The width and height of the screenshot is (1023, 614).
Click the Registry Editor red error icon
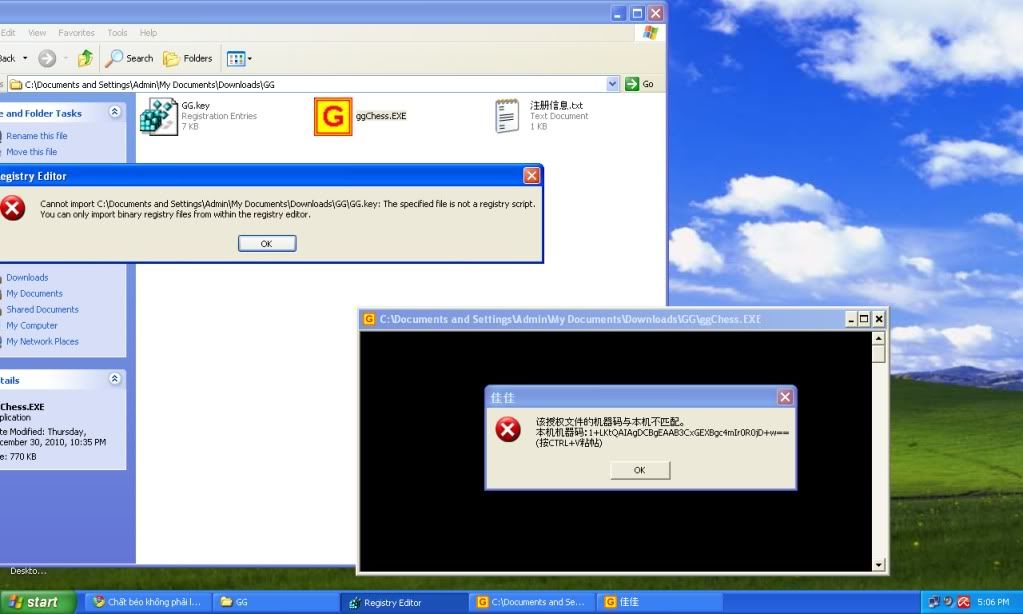[x=12, y=208]
